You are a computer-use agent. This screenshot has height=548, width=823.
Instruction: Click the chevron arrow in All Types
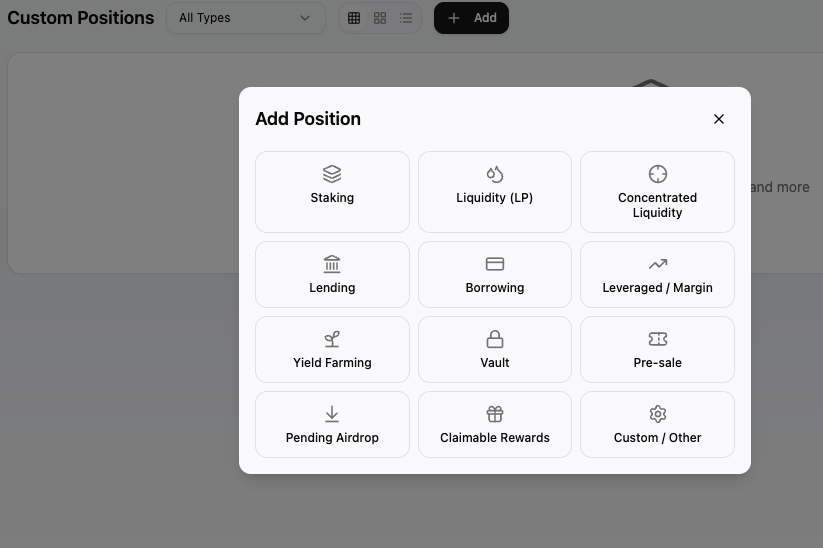[x=305, y=18]
